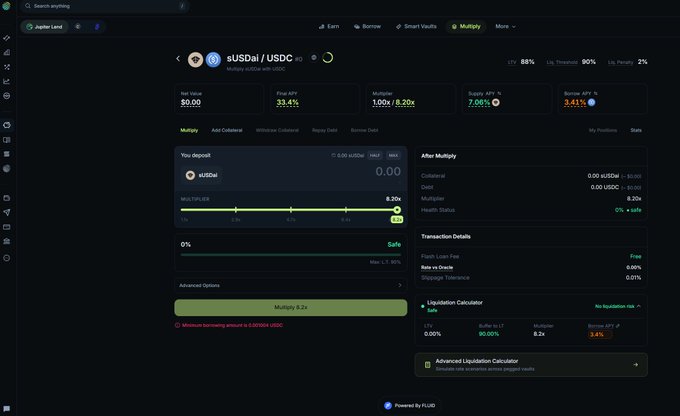680x416 pixels.
Task: Click the 33.4% Final APY value
Action: coord(287,102)
